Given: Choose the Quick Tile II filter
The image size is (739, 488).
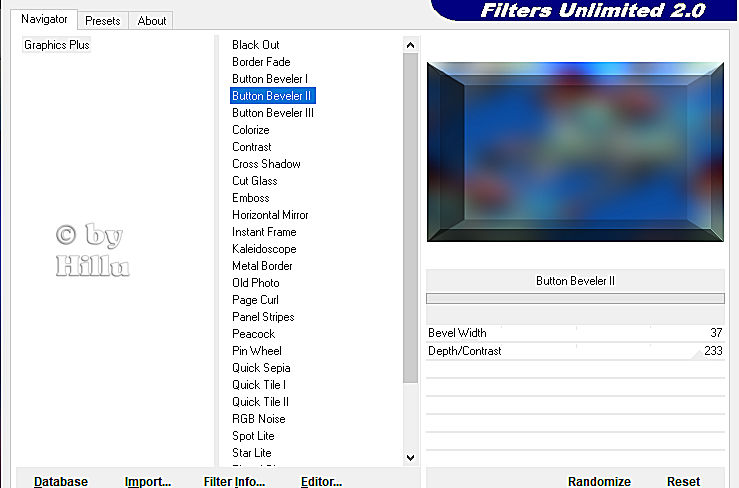Looking at the screenshot, I should 260,401.
